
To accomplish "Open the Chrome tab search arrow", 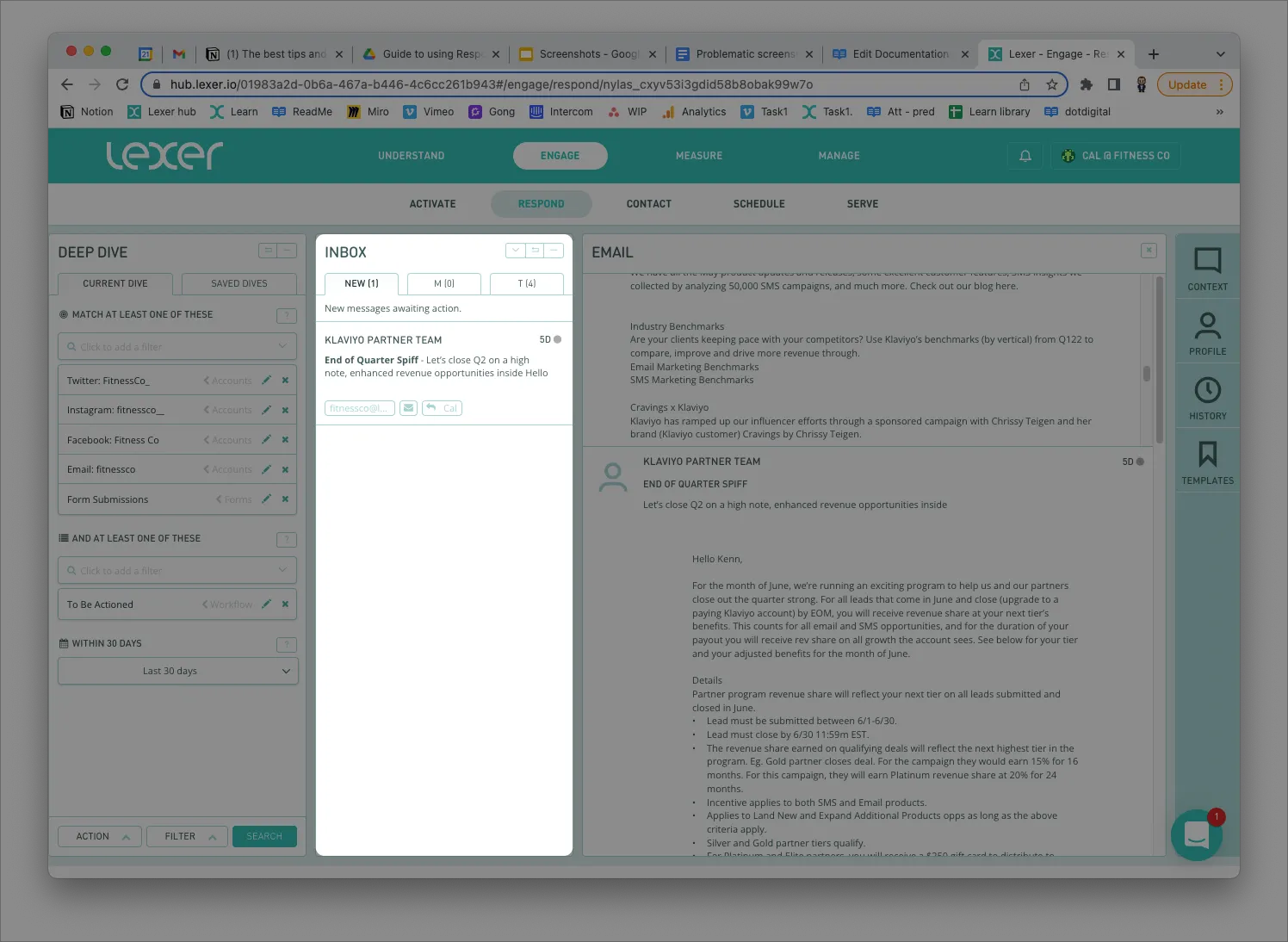I will coord(1220,54).
